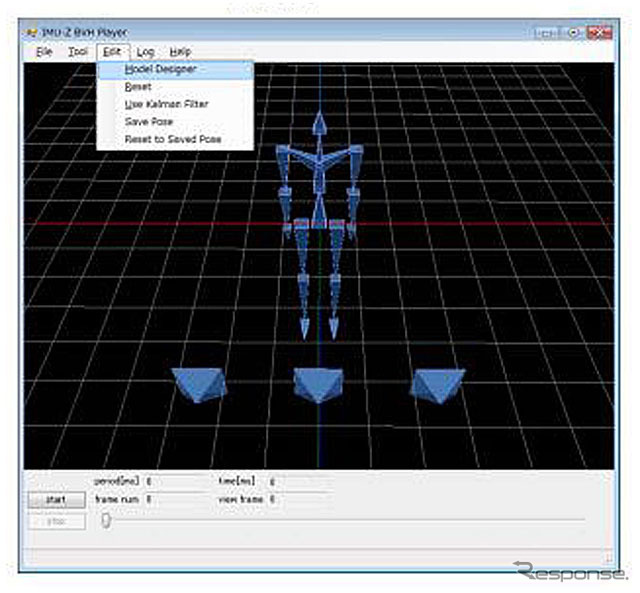Click the left blue pyramid marker
Viewport: 640px width, 593px height.
[200, 383]
